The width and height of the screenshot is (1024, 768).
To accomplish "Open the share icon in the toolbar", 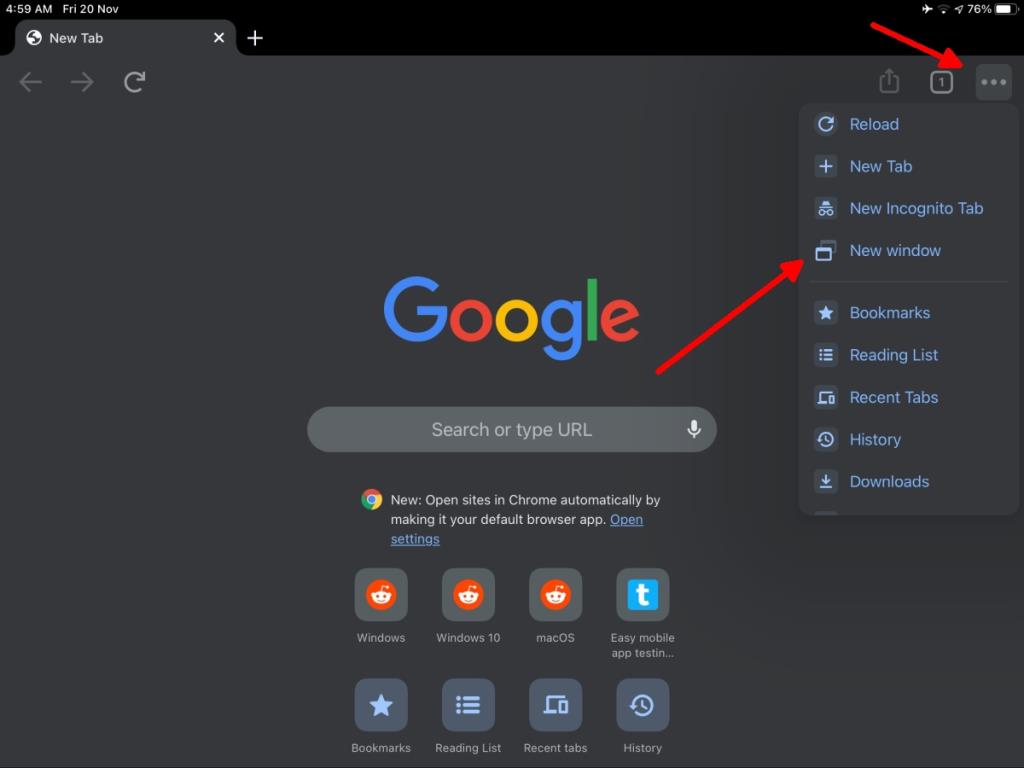I will coord(889,81).
